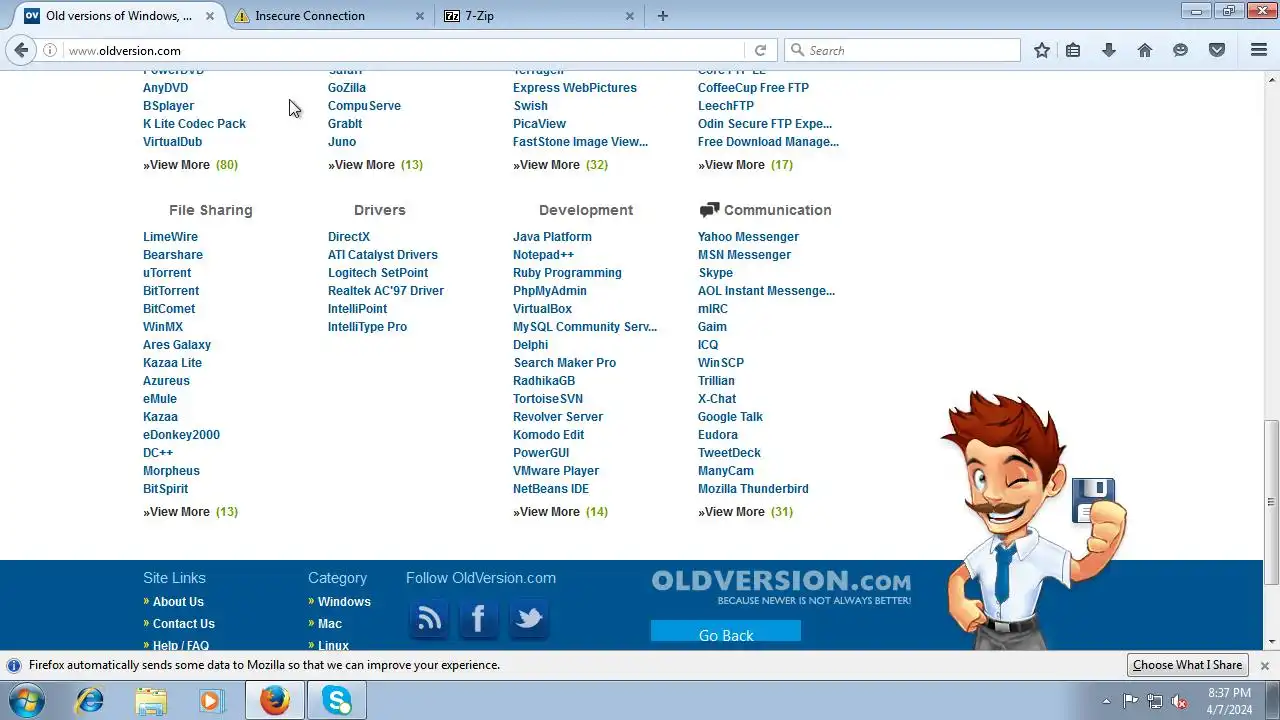Open the CoffeeCup Free FTP link
This screenshot has height=720, width=1280.
point(753,88)
